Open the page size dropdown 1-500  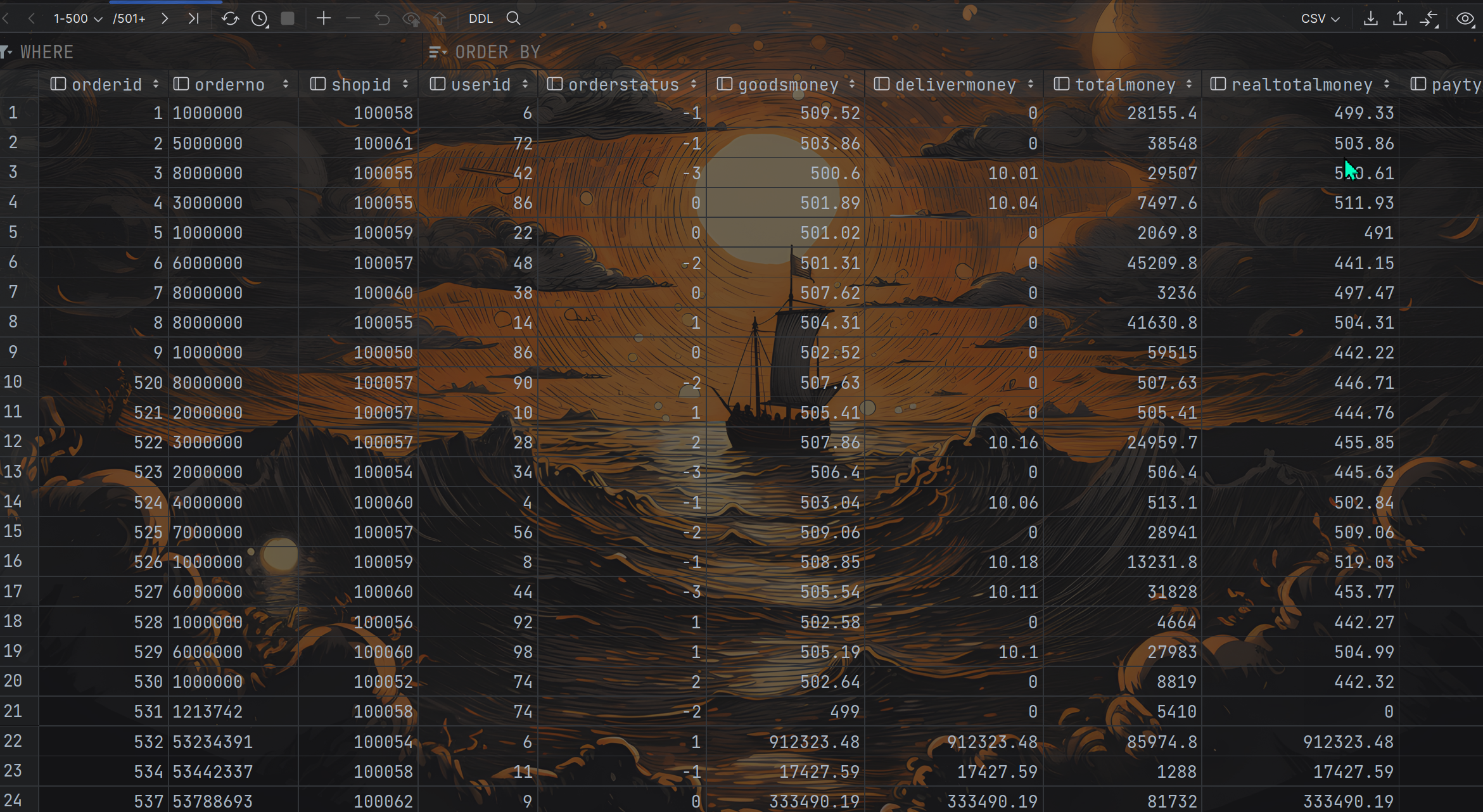pos(77,18)
